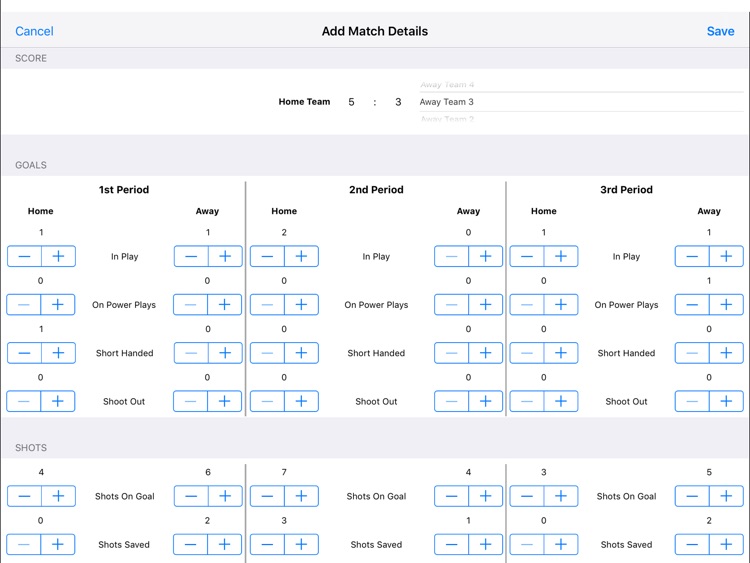Cancel adding match details
The image size is (750, 563).
point(34,31)
